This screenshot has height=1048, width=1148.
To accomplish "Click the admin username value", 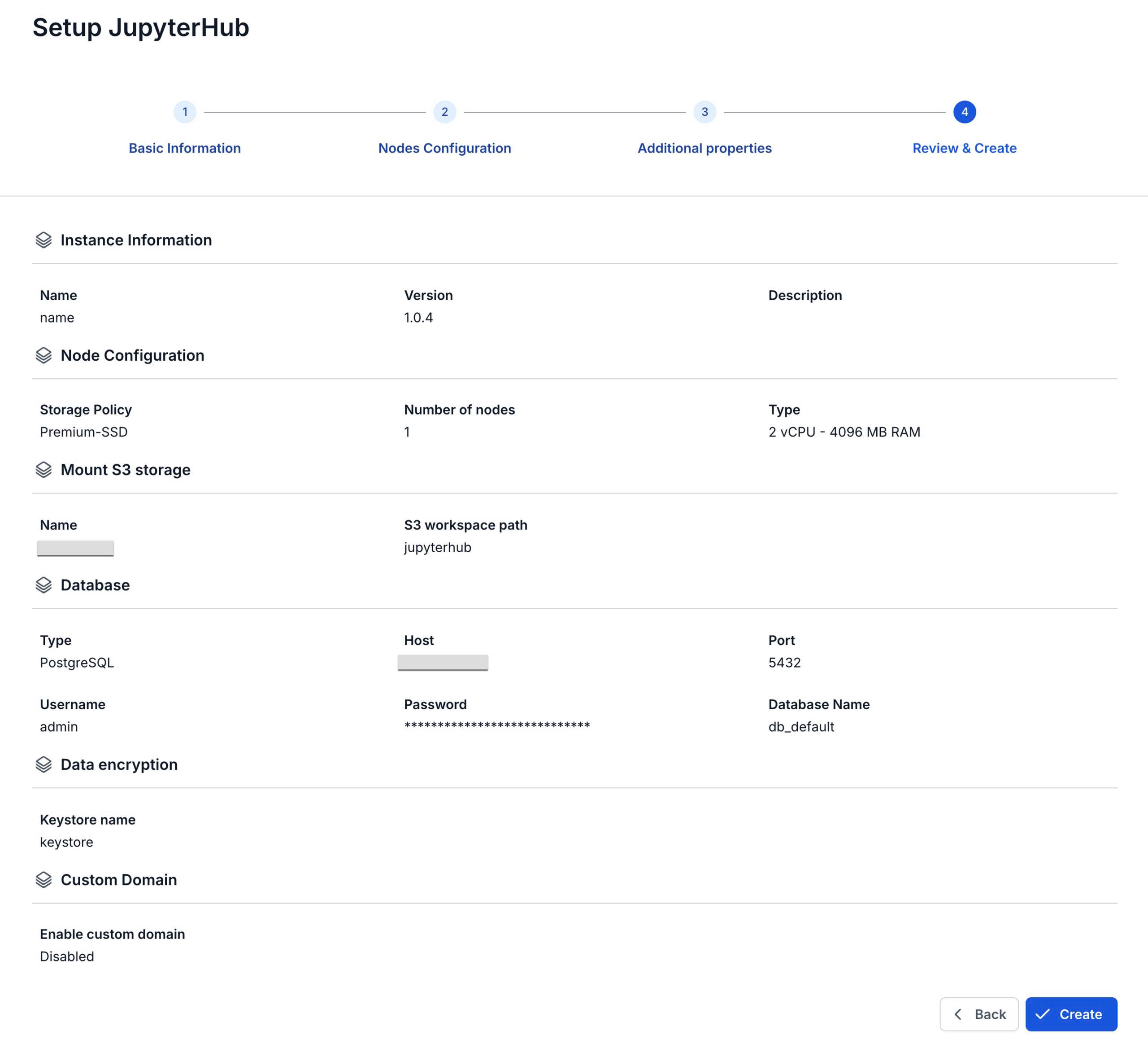I will pyautogui.click(x=59, y=727).
